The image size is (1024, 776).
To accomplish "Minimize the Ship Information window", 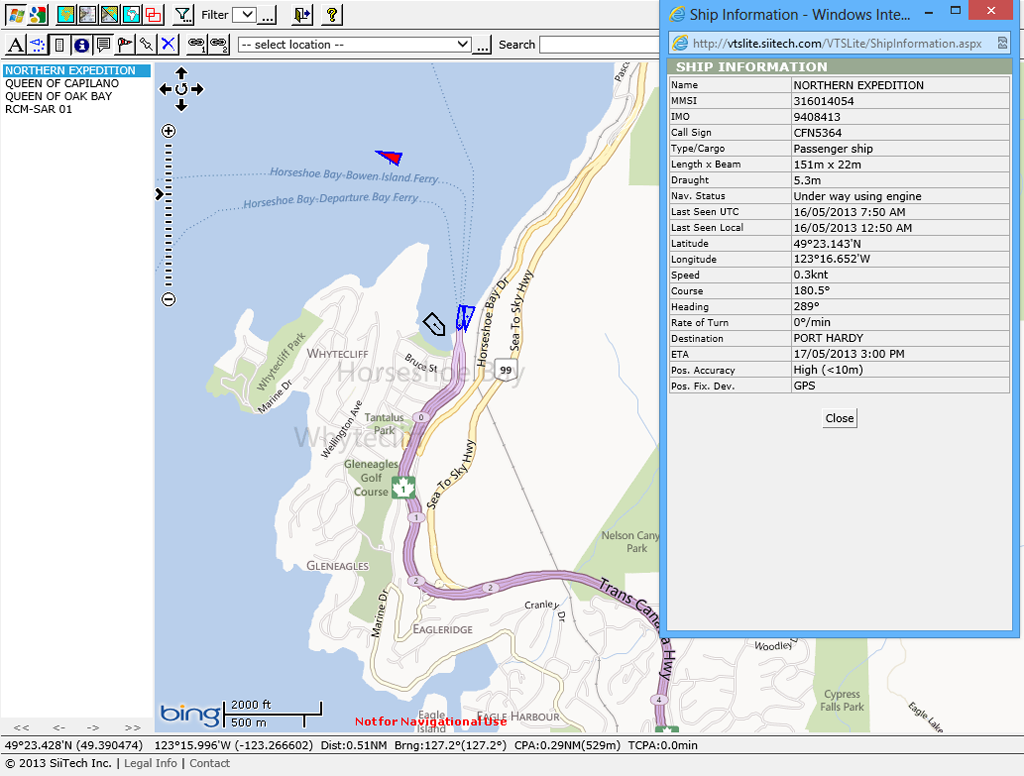I will pyautogui.click(x=927, y=11).
